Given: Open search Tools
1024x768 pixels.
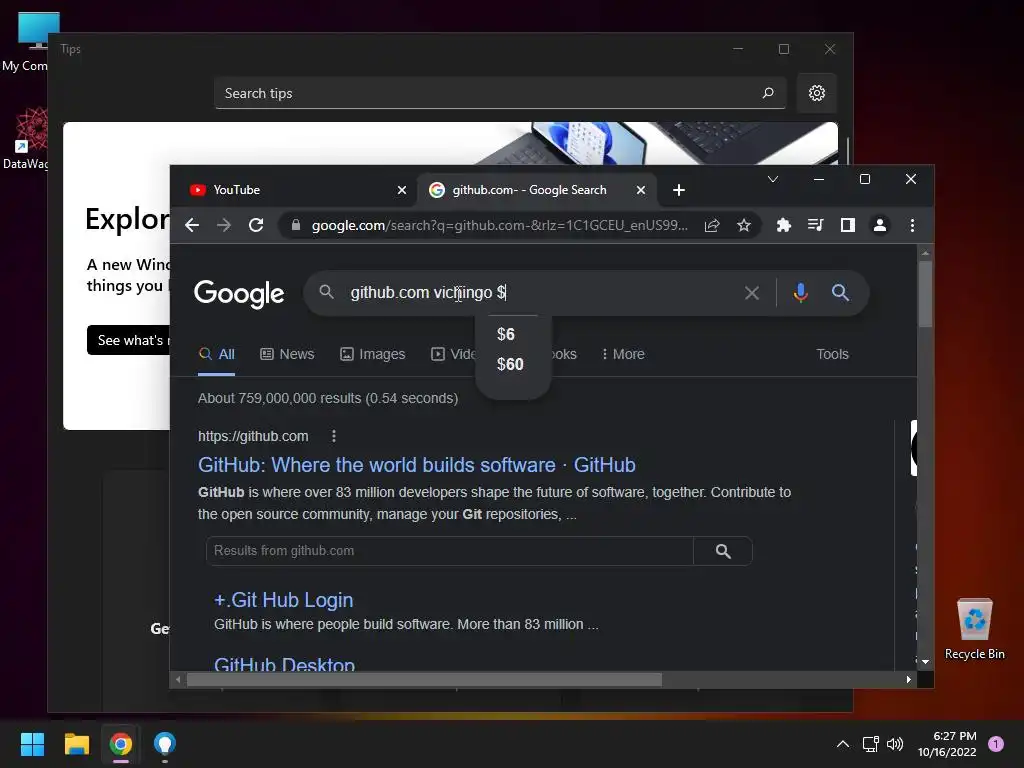Looking at the screenshot, I should pos(832,354).
